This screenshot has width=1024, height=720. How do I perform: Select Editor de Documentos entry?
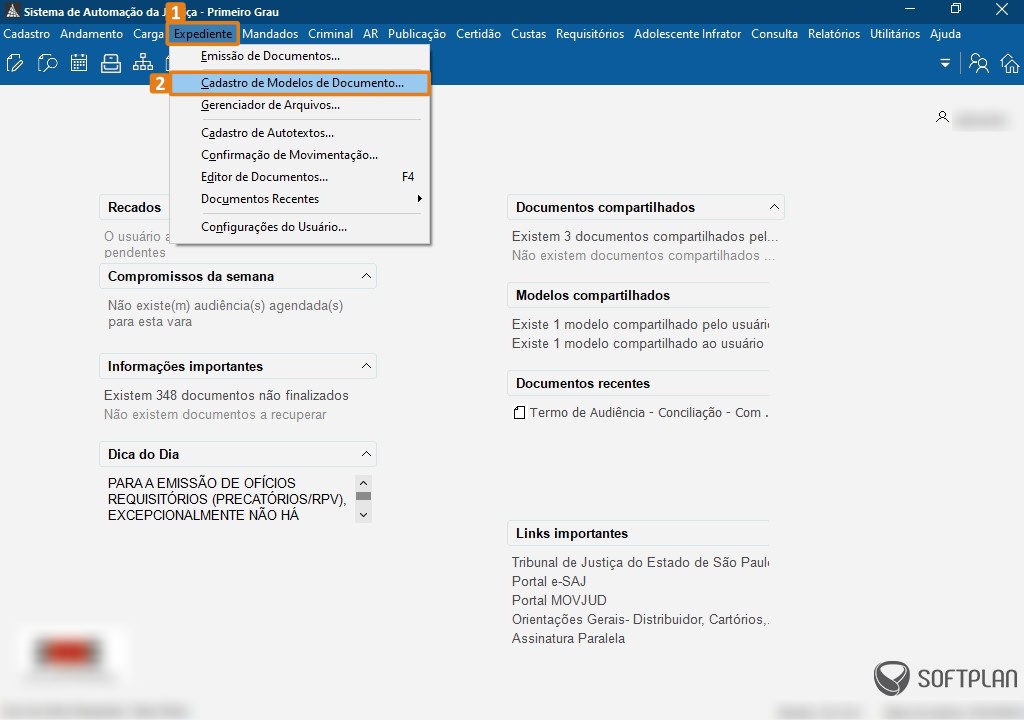[x=300, y=177]
